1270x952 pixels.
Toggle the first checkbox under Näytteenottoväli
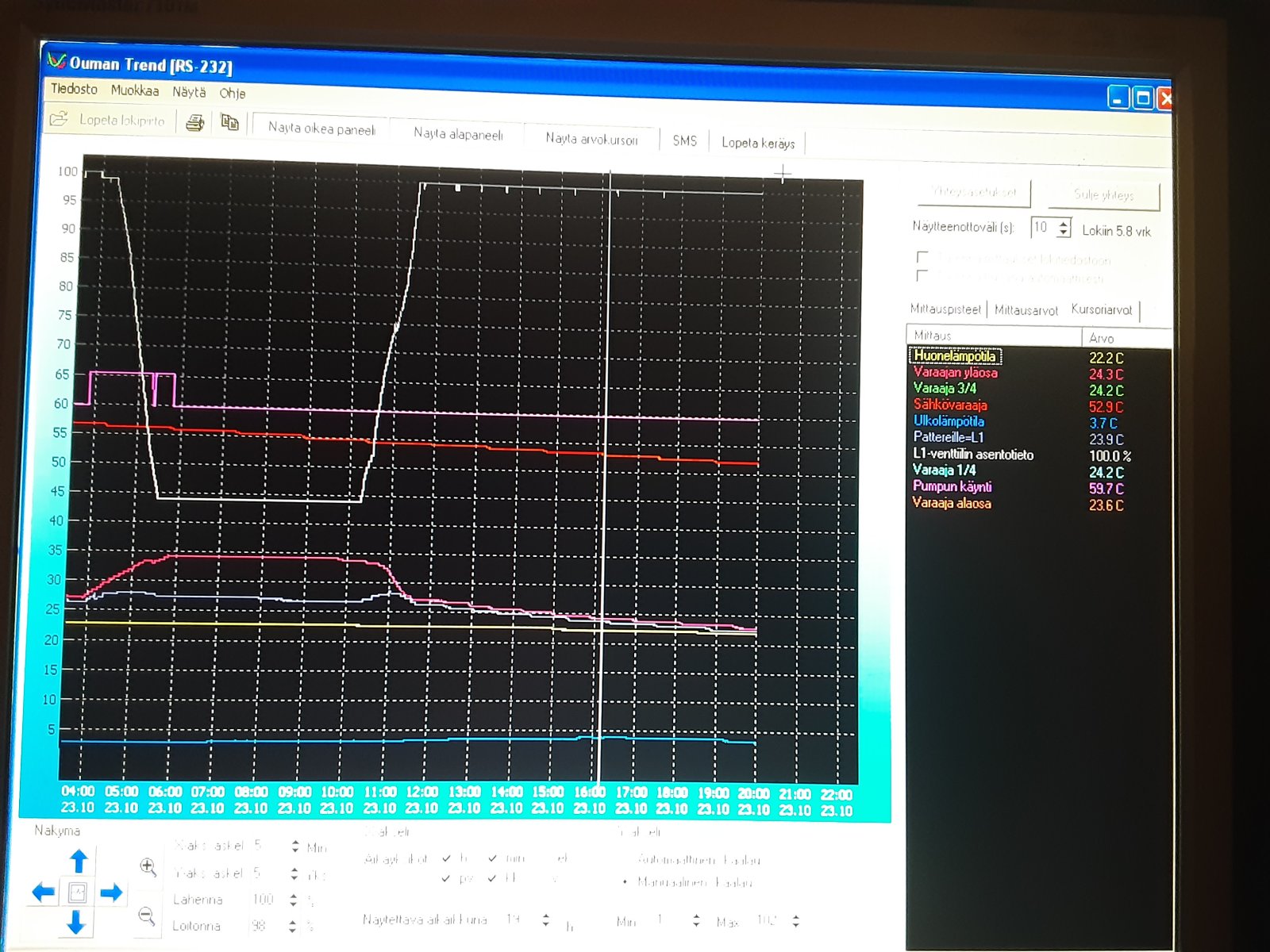click(922, 257)
